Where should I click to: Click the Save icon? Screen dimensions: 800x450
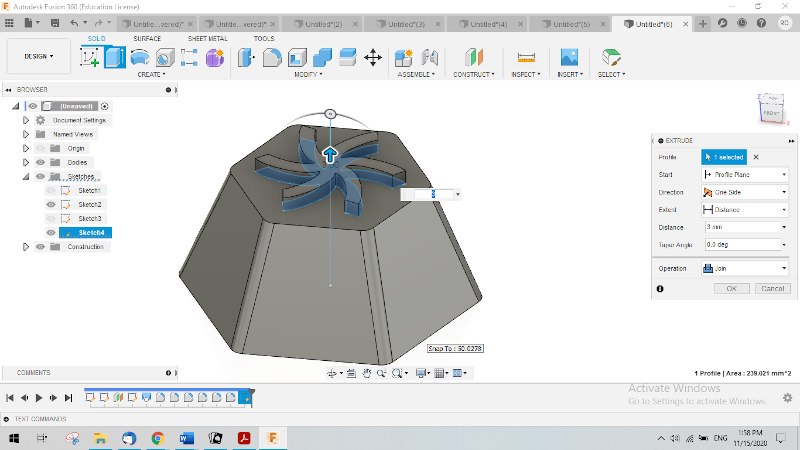coord(55,23)
